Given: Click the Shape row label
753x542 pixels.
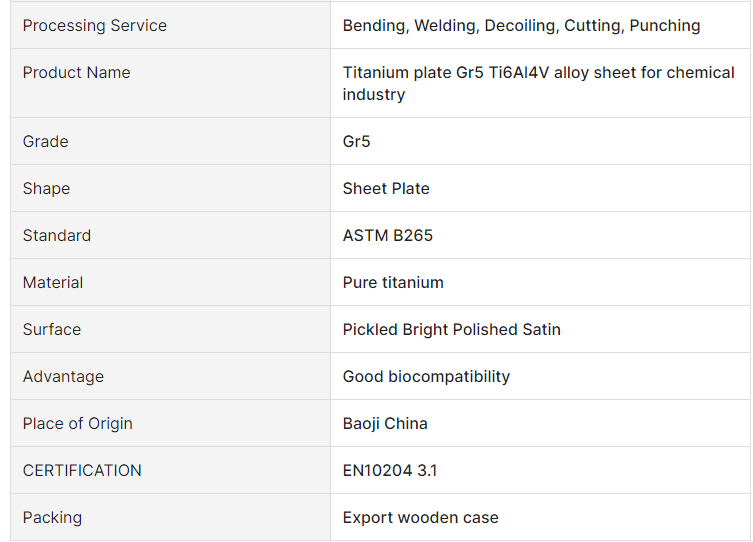Looking at the screenshot, I should (x=46, y=188).
